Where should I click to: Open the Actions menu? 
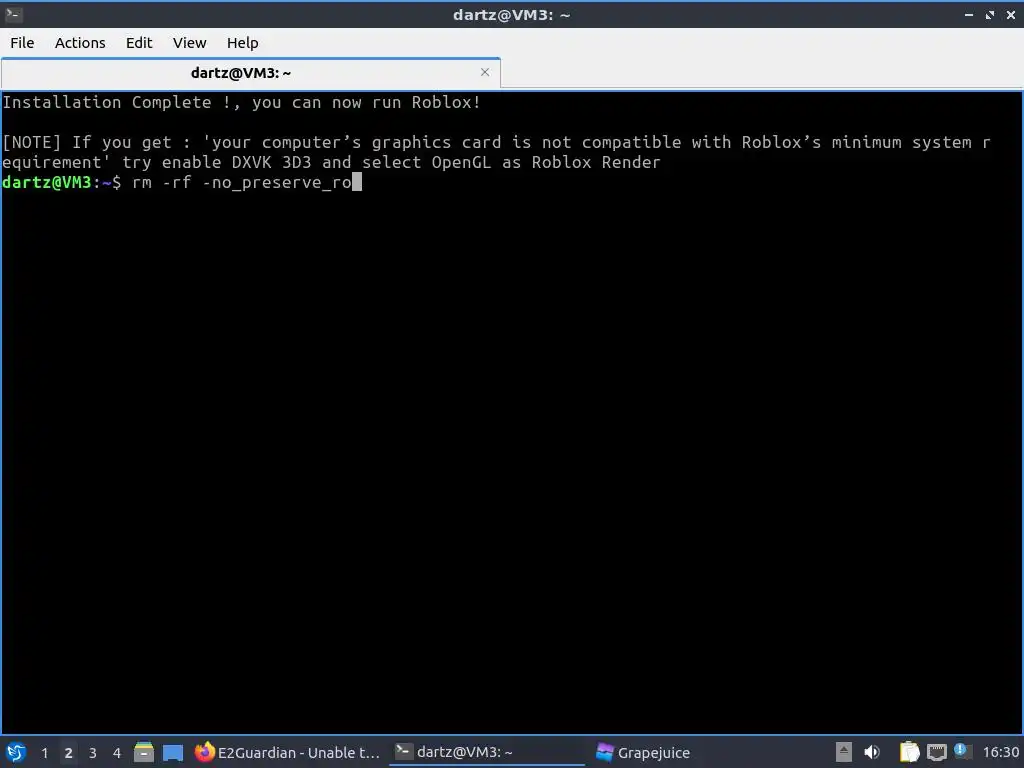80,42
